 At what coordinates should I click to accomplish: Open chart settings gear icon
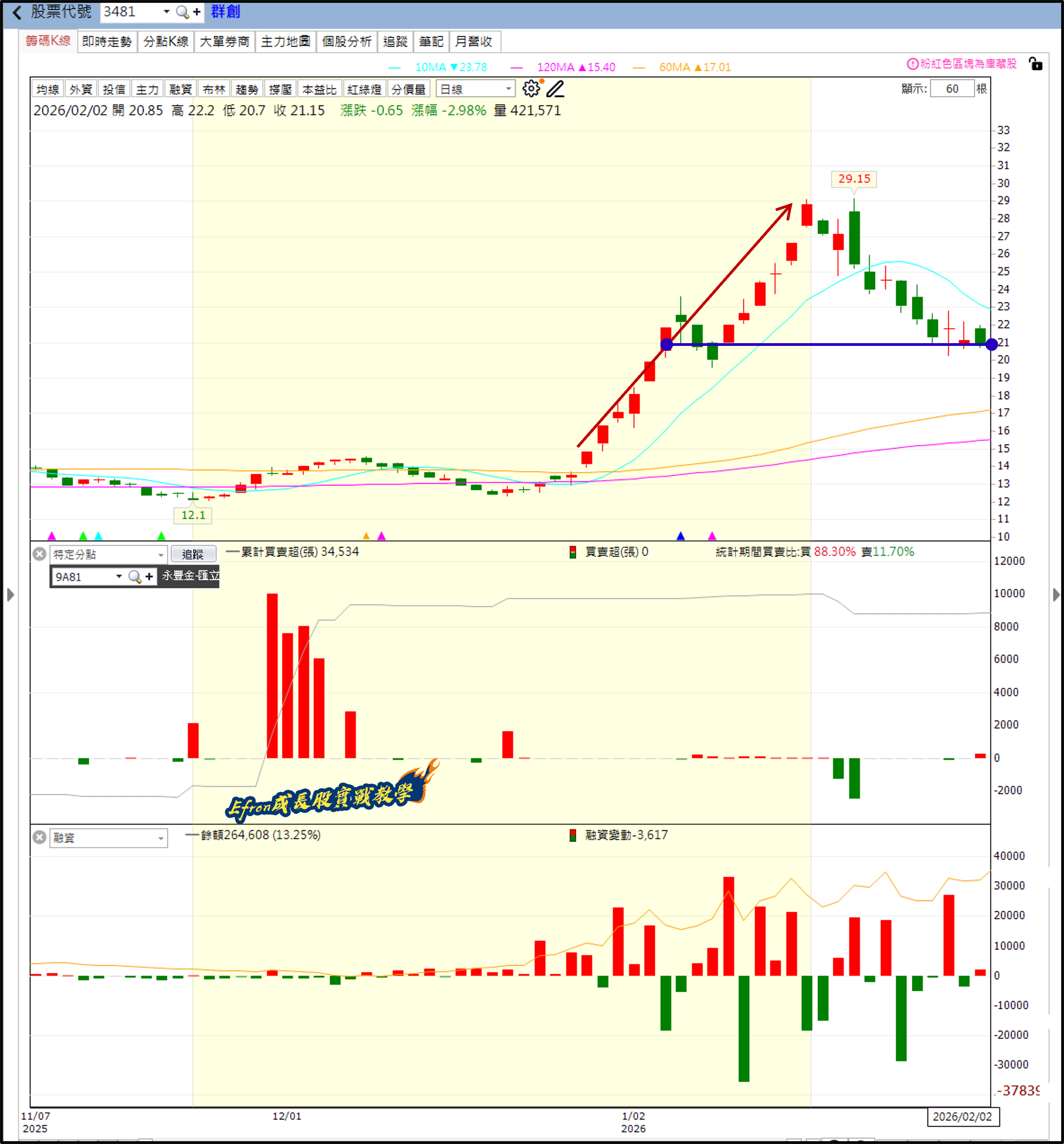531,89
